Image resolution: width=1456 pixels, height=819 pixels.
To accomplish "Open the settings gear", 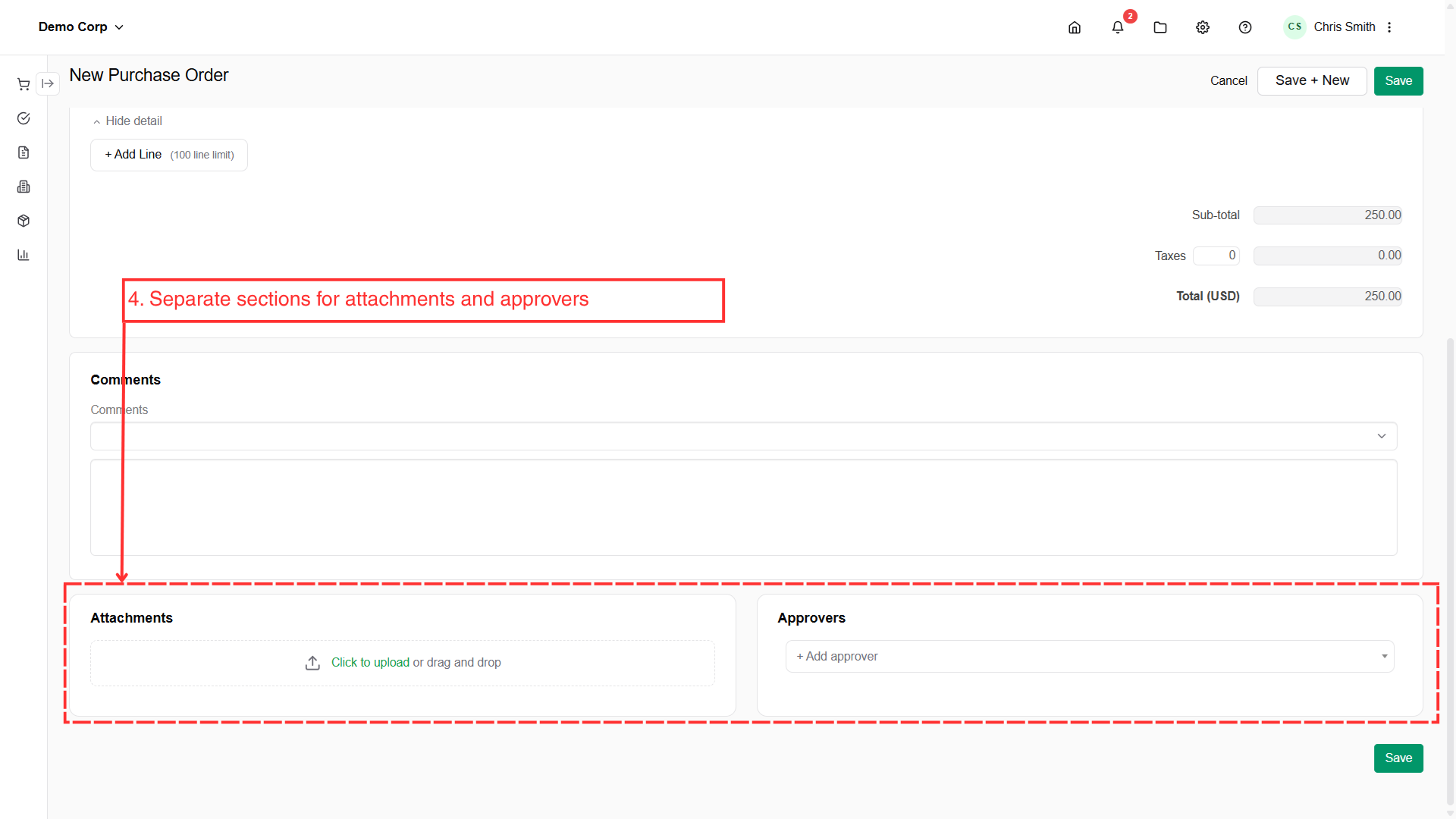I will coord(1203,27).
